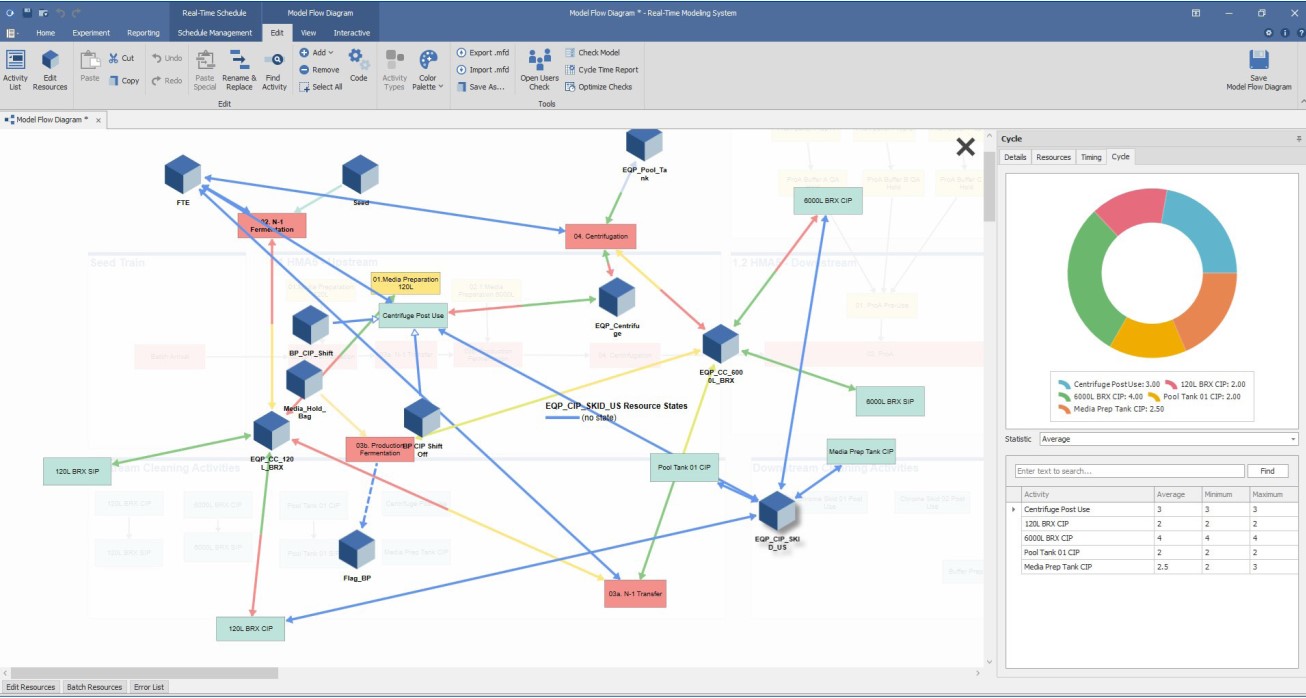Select the EQP_CIP_SKID_US resource cube
The height and width of the screenshot is (698, 1306).
[776, 512]
